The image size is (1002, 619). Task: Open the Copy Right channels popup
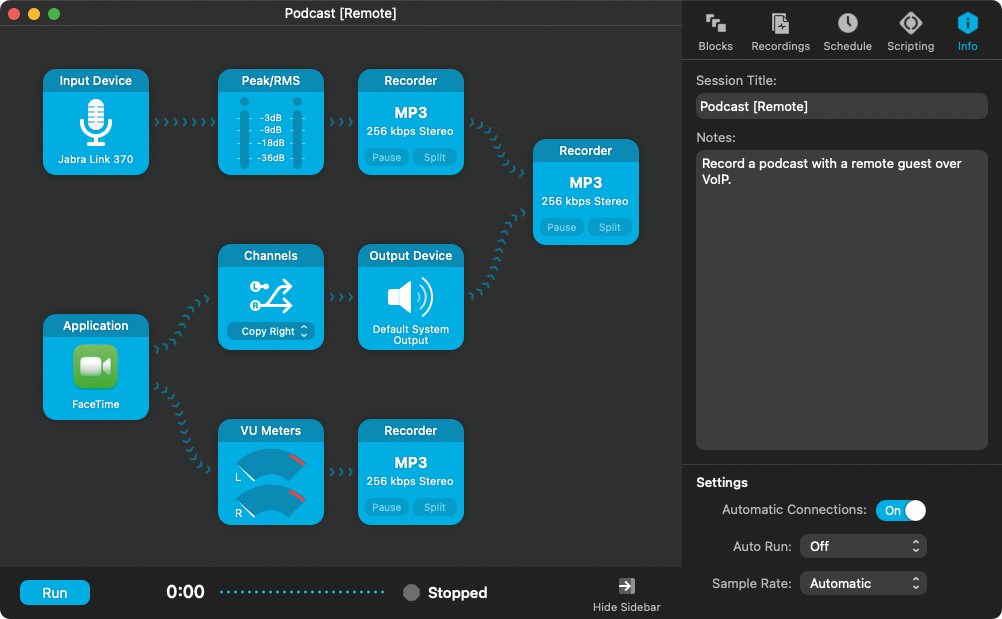click(271, 331)
